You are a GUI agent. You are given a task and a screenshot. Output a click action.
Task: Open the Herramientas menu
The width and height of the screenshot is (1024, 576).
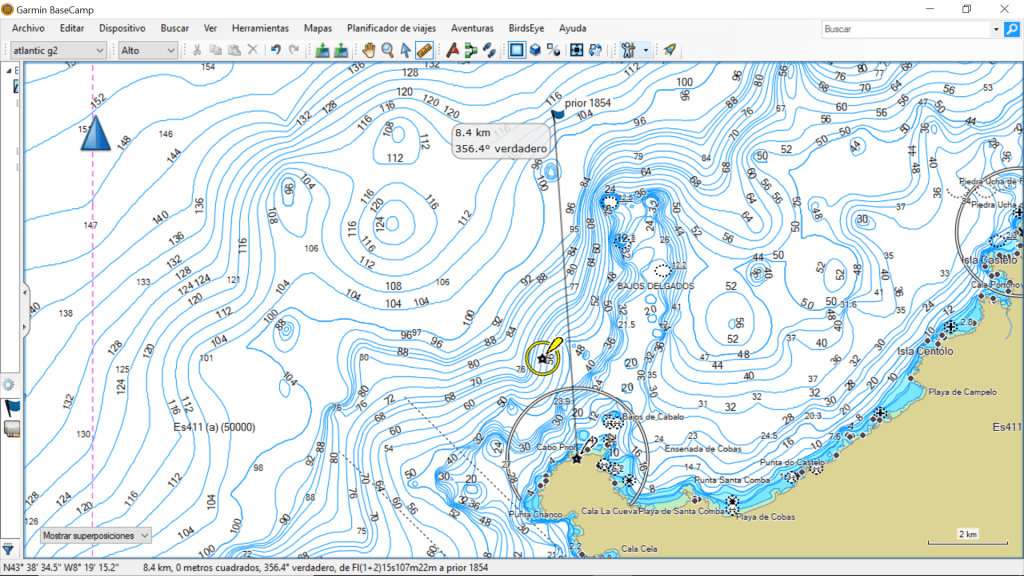pyautogui.click(x=260, y=28)
